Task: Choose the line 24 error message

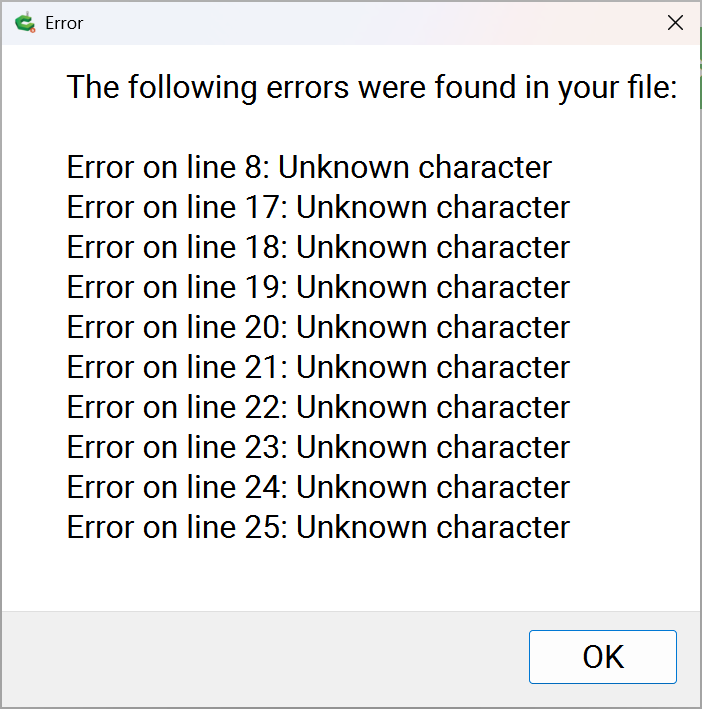Action: tap(318, 487)
